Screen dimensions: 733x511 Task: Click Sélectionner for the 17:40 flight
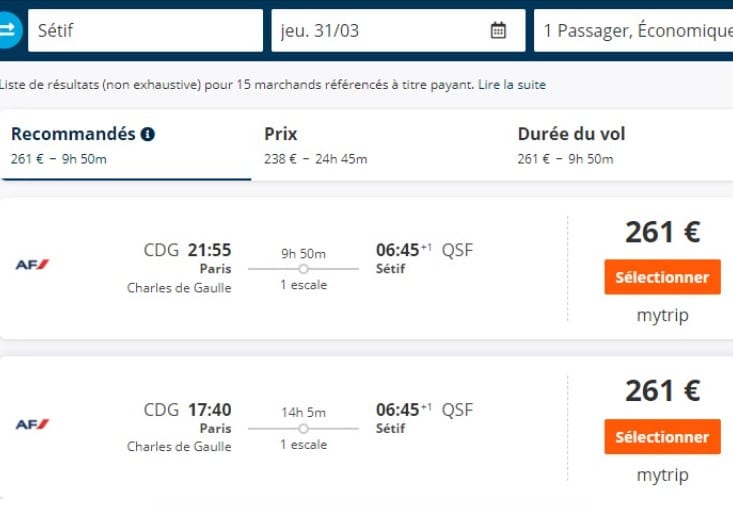click(662, 437)
